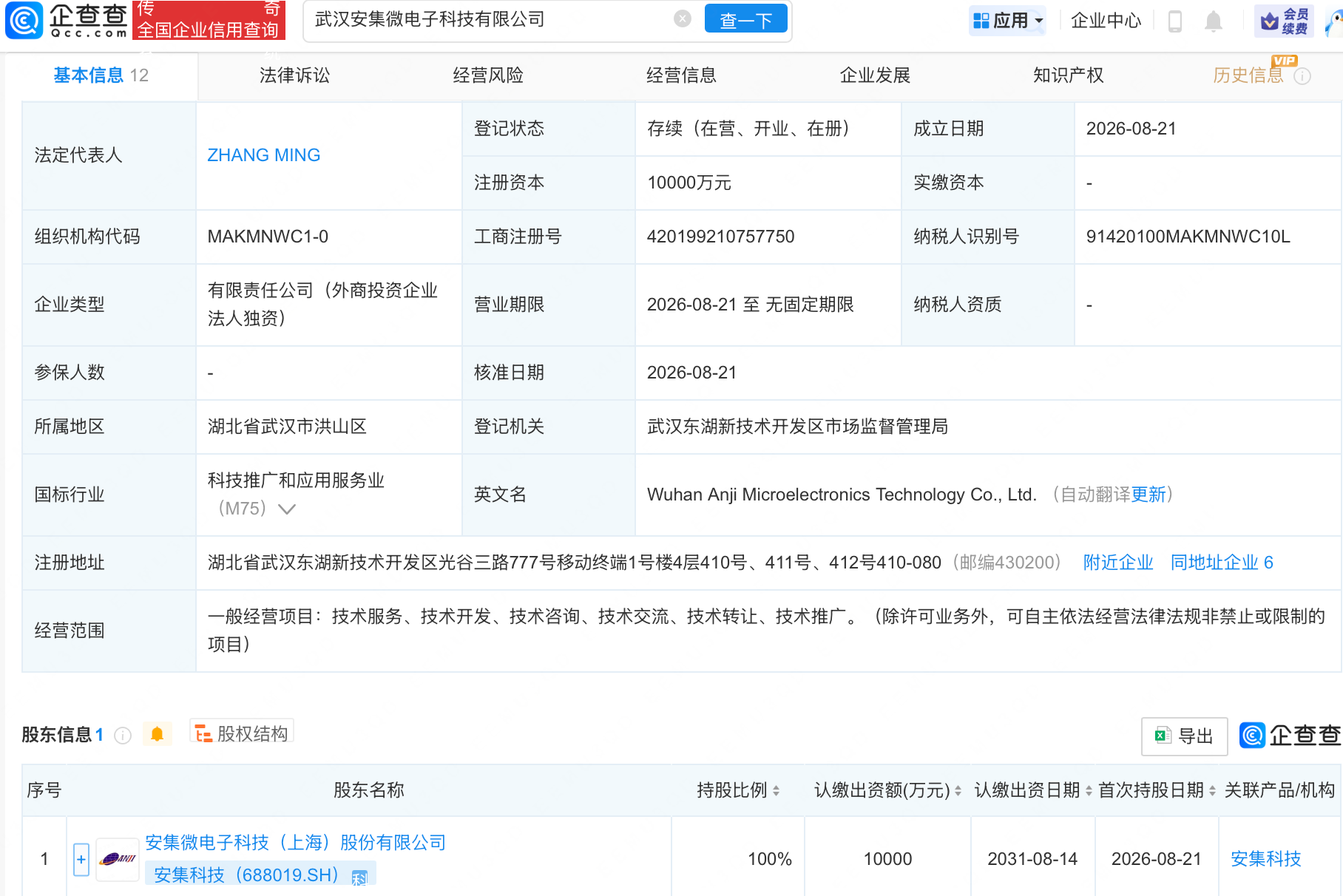Image resolution: width=1343 pixels, height=896 pixels.
Task: Click 认缴出资日期 value 2031-08-14
Action: point(1032,859)
